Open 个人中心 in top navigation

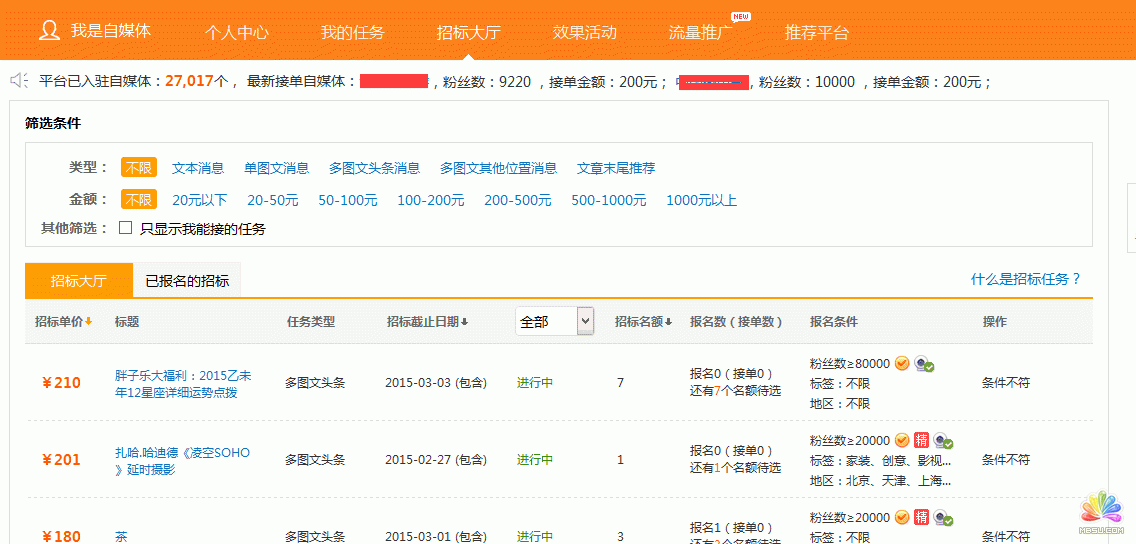pos(237,32)
